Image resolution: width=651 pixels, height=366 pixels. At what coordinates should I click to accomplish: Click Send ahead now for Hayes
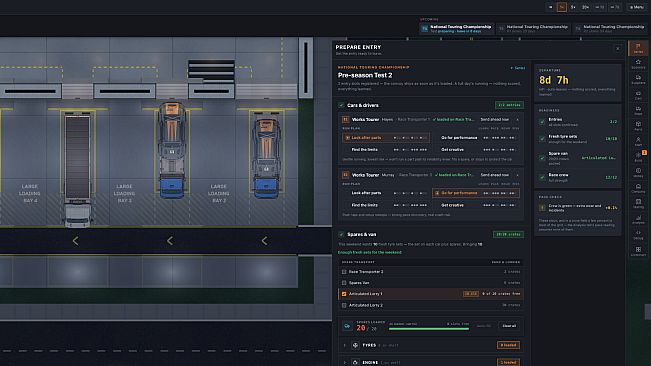coord(494,120)
